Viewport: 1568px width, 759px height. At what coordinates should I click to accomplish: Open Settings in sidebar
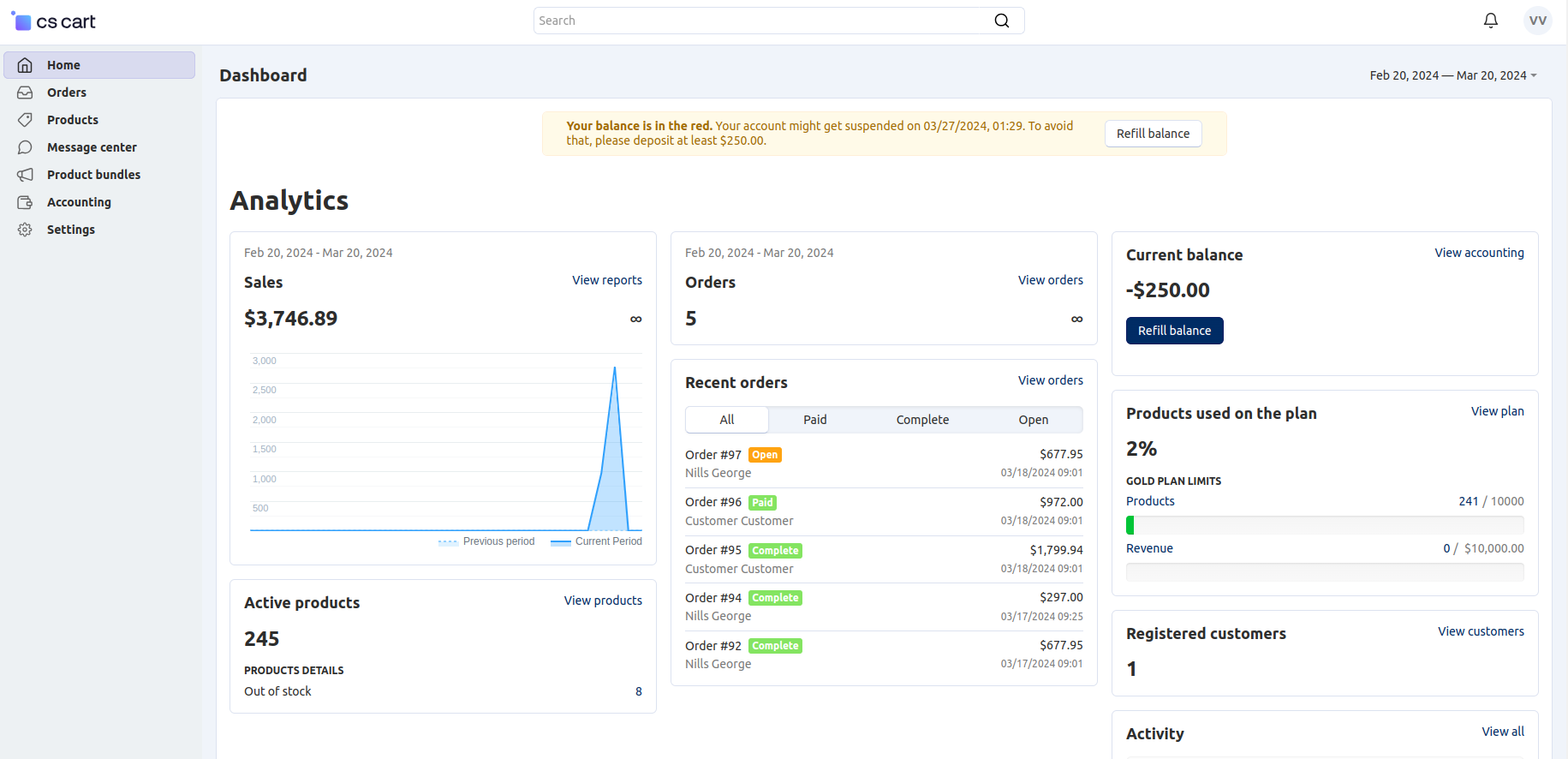click(99, 230)
